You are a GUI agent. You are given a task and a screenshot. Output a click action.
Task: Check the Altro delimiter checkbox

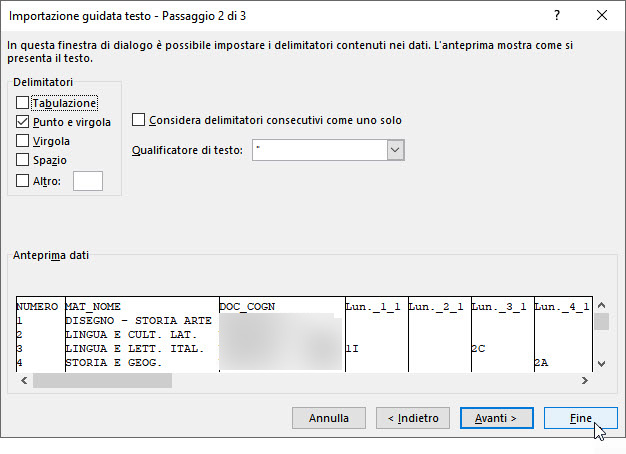coord(22,181)
